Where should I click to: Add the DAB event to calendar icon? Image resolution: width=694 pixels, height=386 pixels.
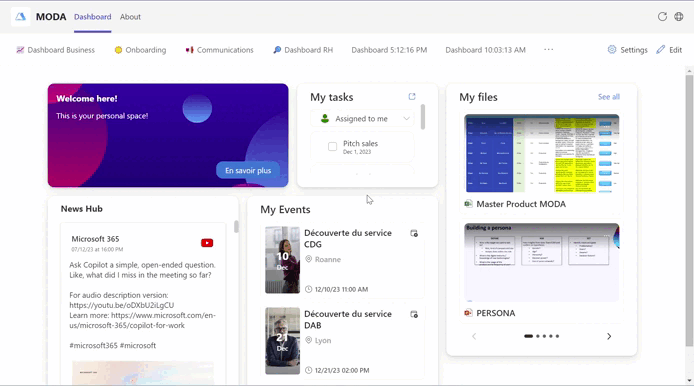pos(414,314)
